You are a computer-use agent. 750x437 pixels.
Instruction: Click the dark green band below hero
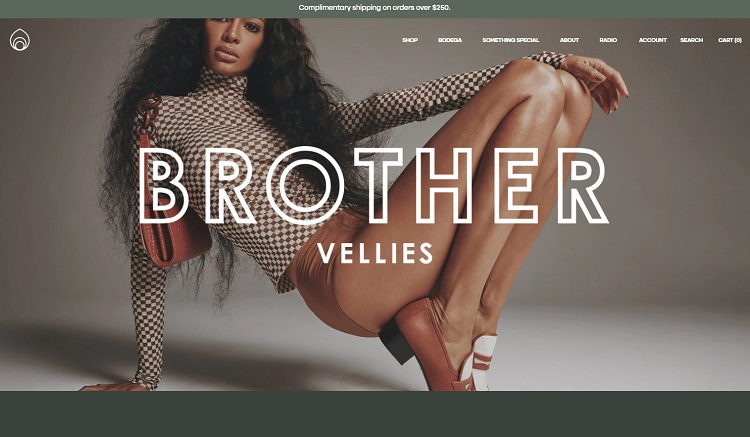(x=375, y=414)
